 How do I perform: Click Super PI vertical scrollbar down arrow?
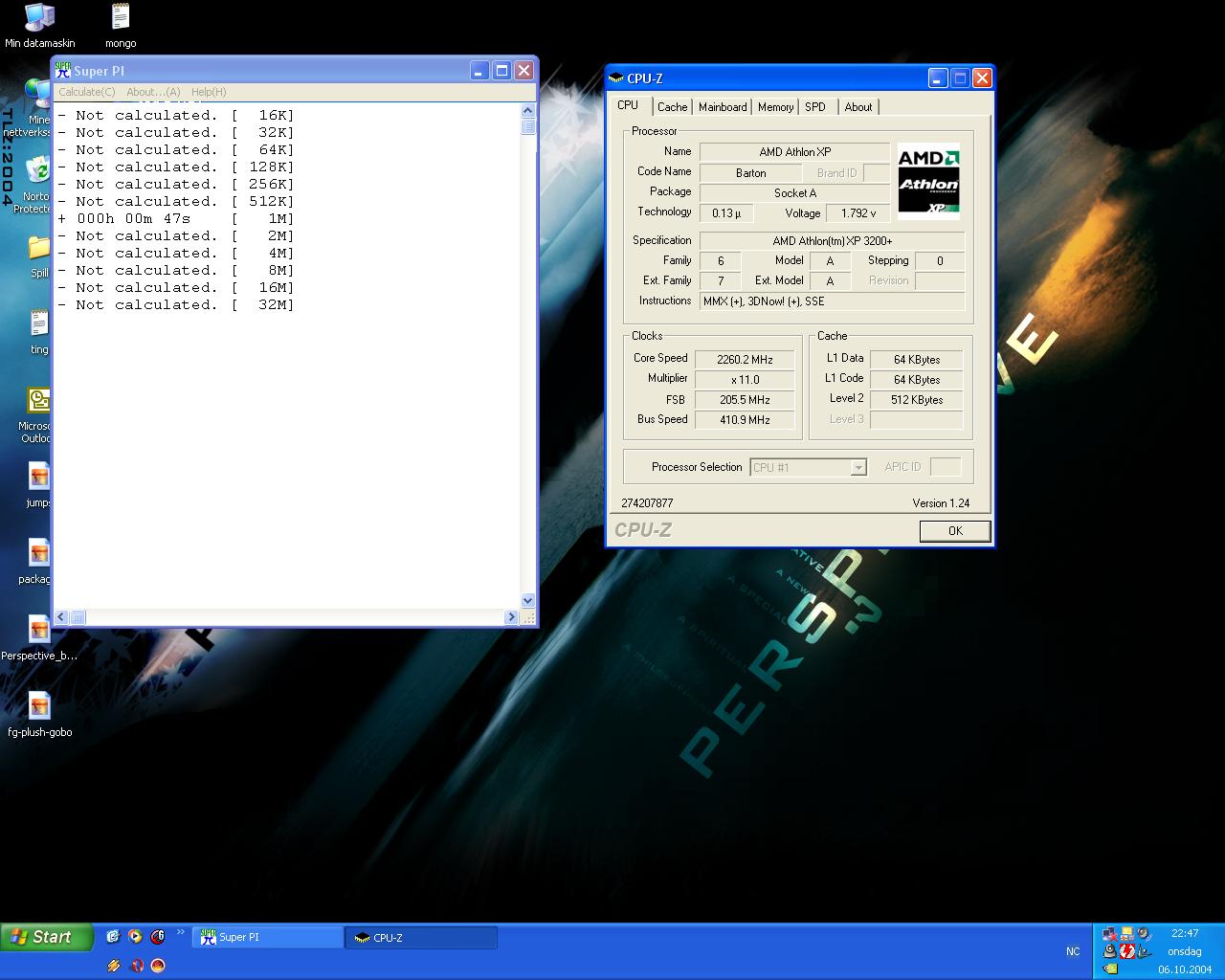point(528,600)
